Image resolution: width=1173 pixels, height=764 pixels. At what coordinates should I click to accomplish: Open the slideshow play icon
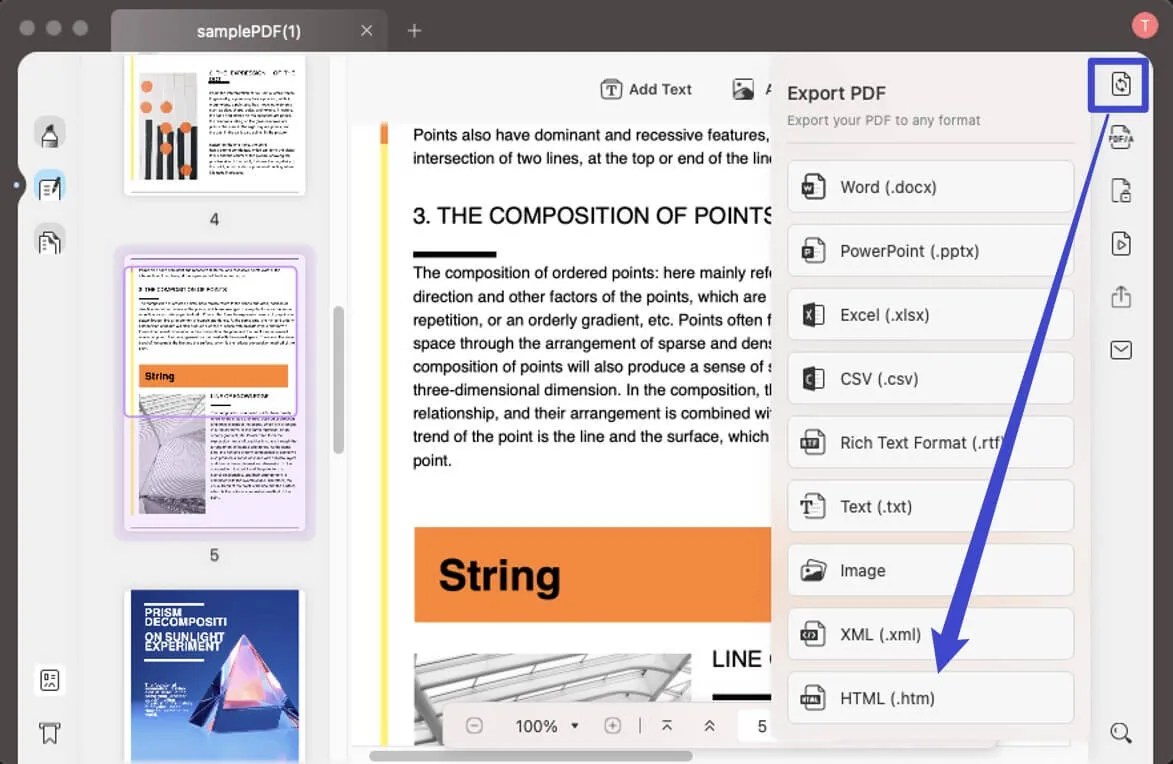click(1121, 244)
